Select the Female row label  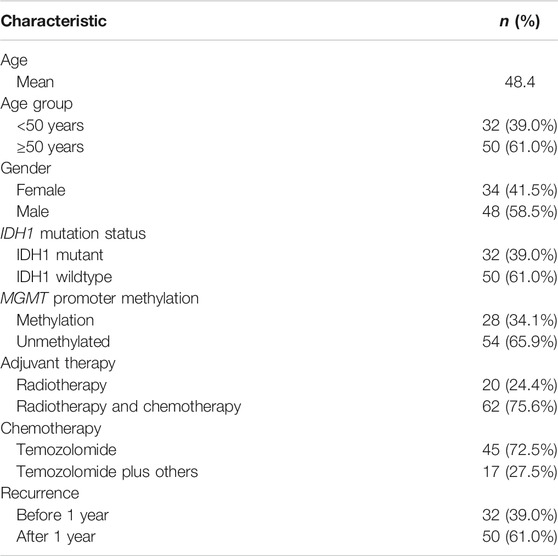(x=41, y=190)
